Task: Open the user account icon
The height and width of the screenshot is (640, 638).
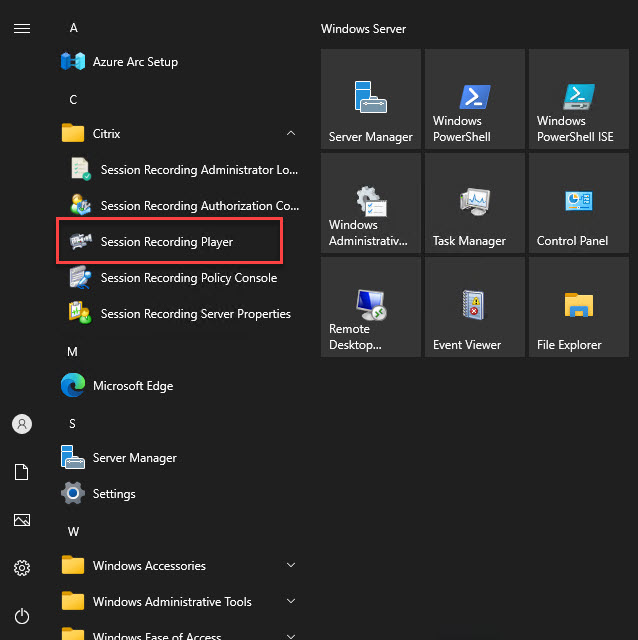Action: tap(22, 424)
